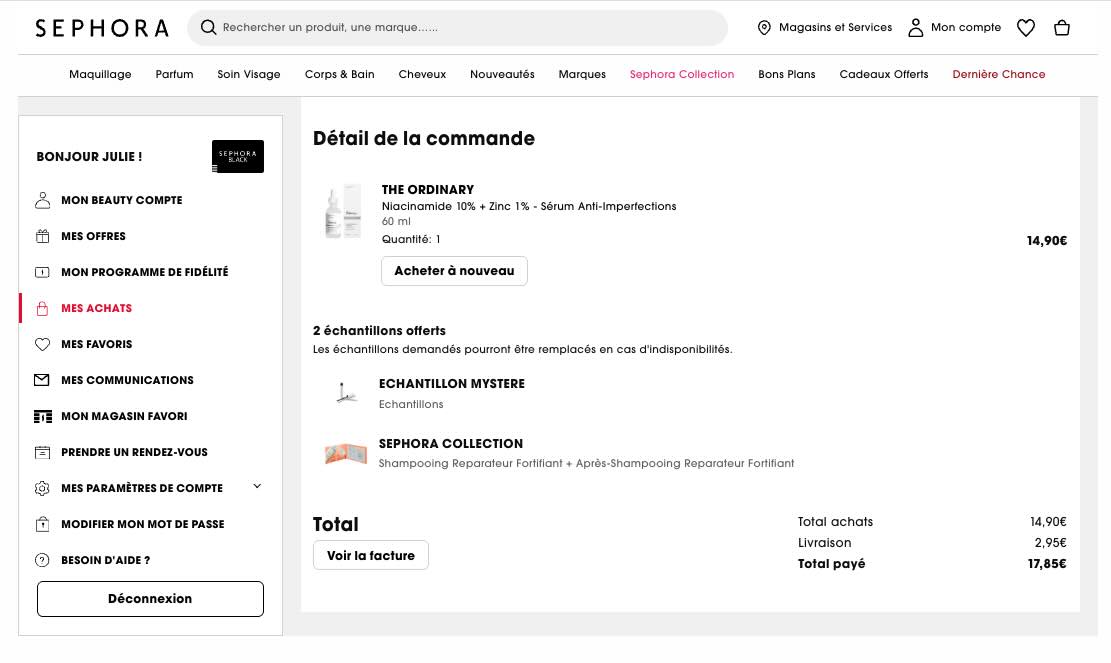Click the Sephora Black loyalty card
1111x663 pixels.
(237, 157)
